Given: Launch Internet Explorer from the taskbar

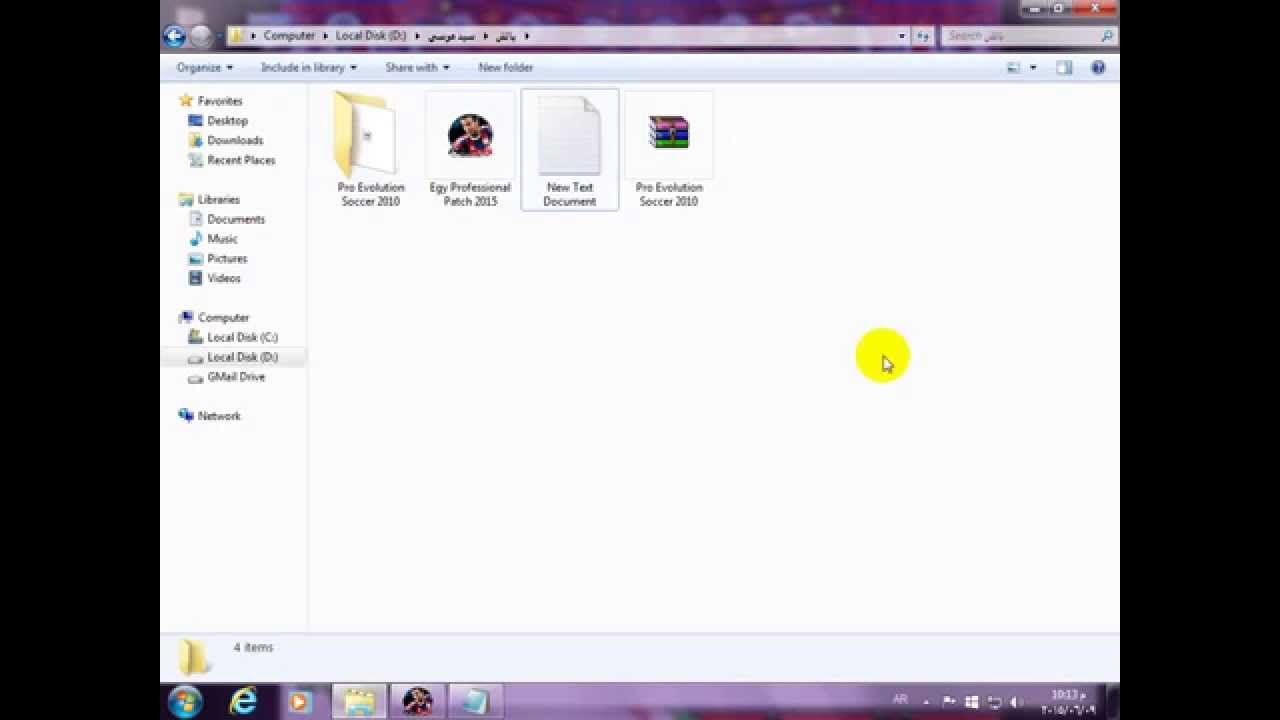Looking at the screenshot, I should point(243,701).
